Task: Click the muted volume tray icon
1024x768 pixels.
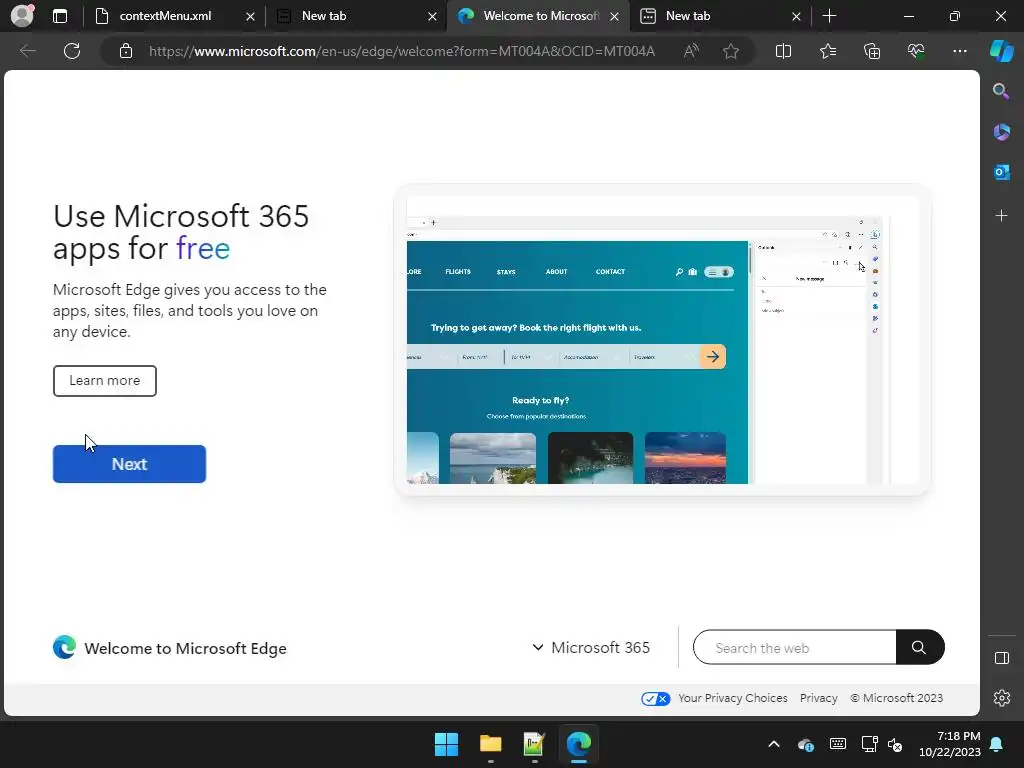Action: 895,744
